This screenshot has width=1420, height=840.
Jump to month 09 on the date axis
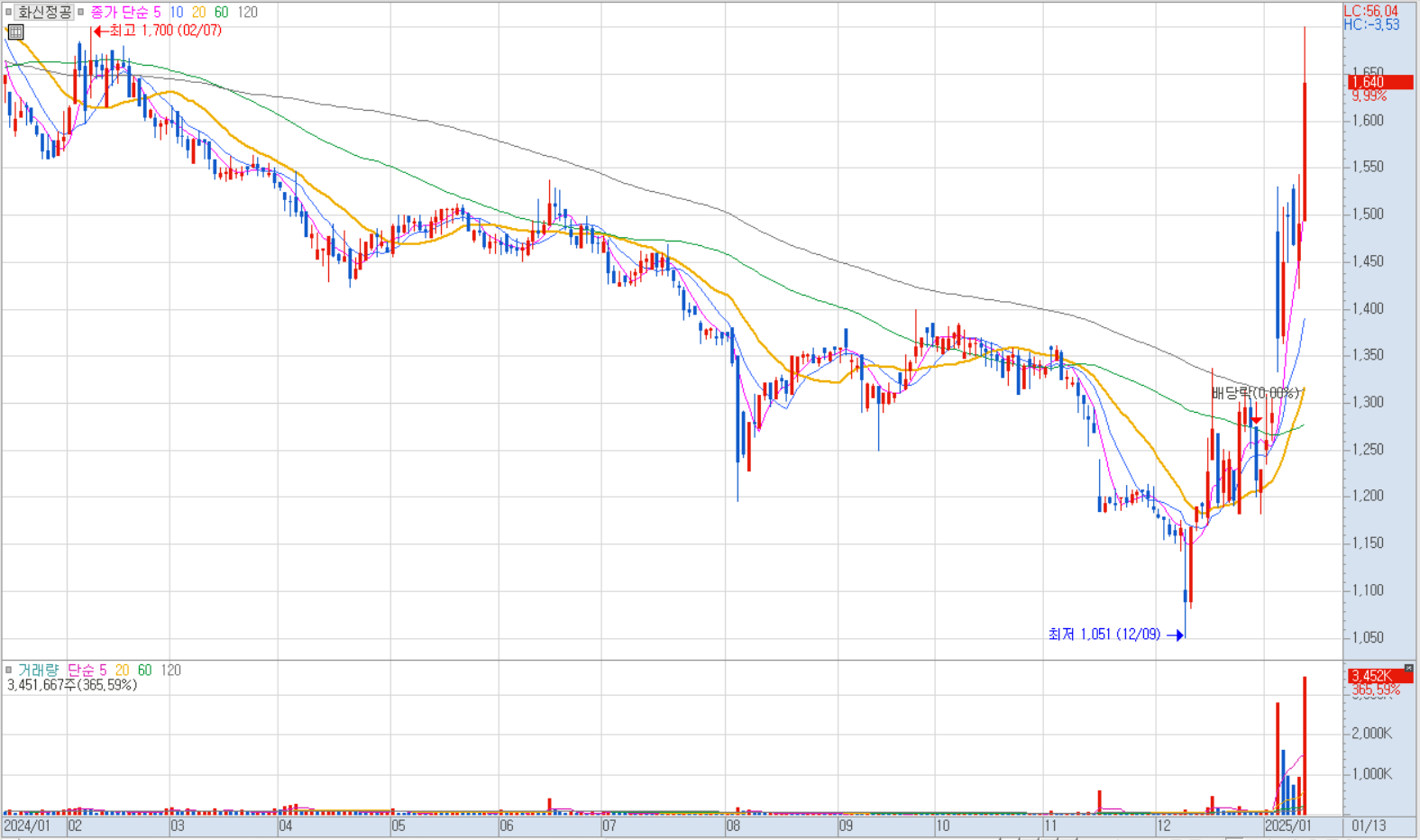click(846, 826)
